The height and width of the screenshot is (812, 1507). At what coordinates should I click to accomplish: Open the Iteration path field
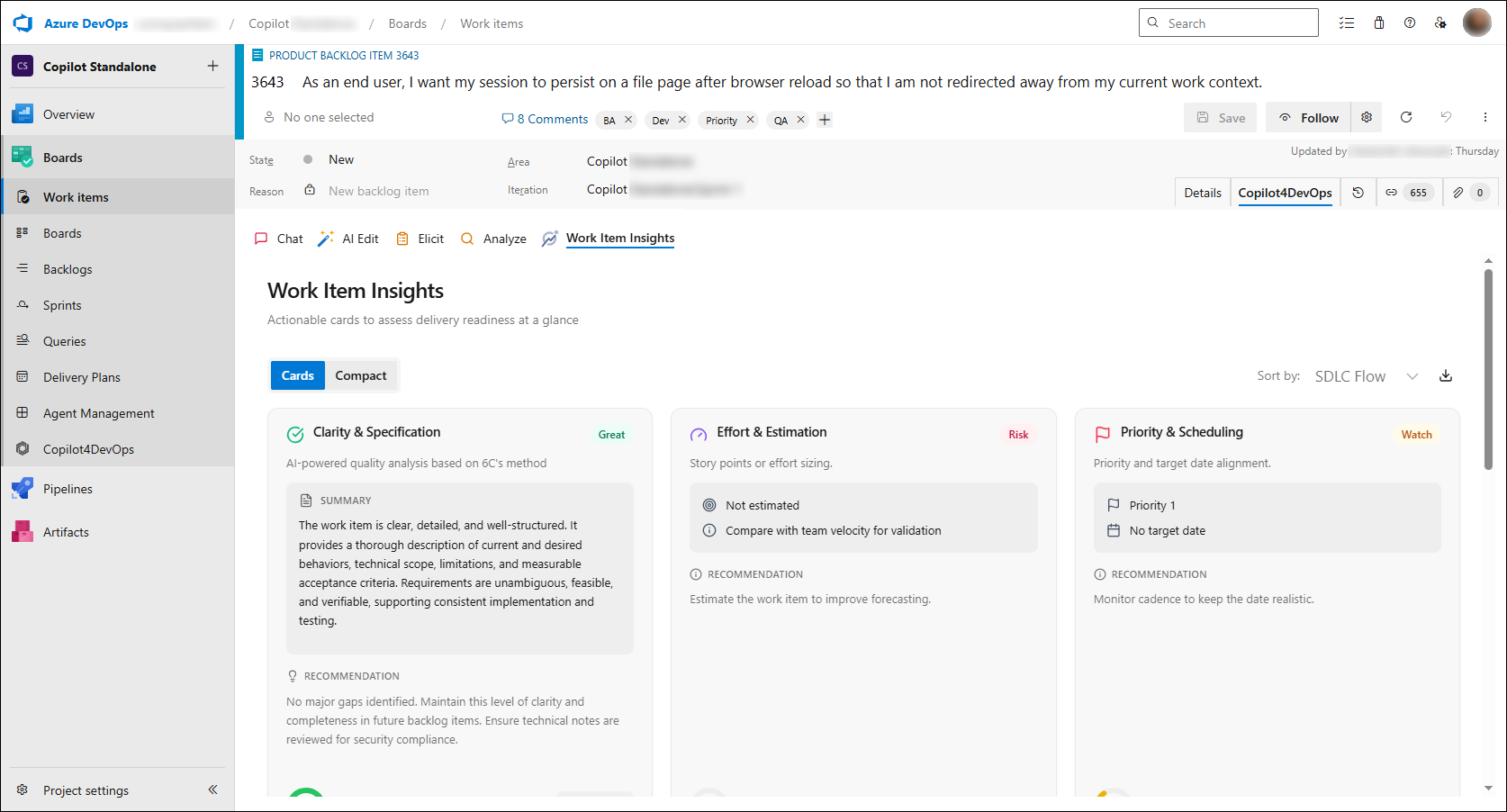pos(666,189)
